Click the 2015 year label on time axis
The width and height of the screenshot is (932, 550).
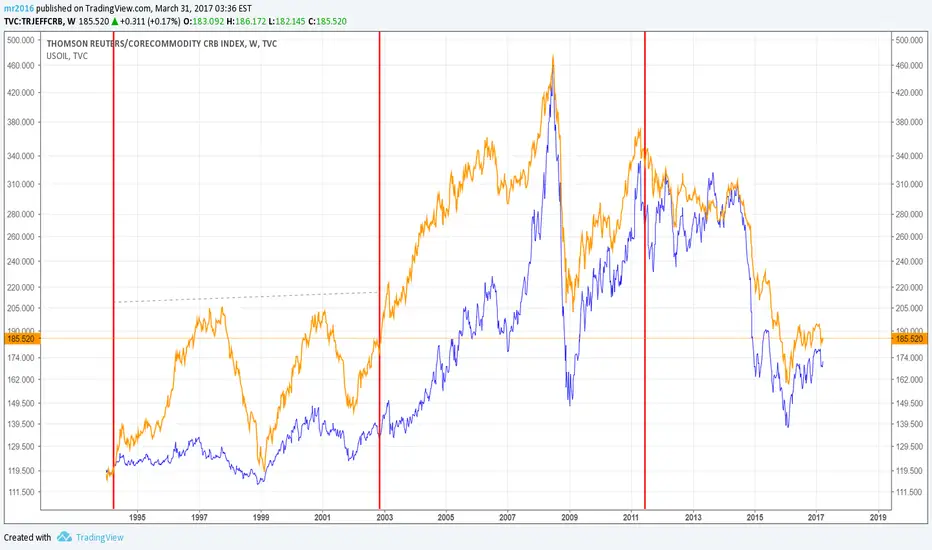755,517
